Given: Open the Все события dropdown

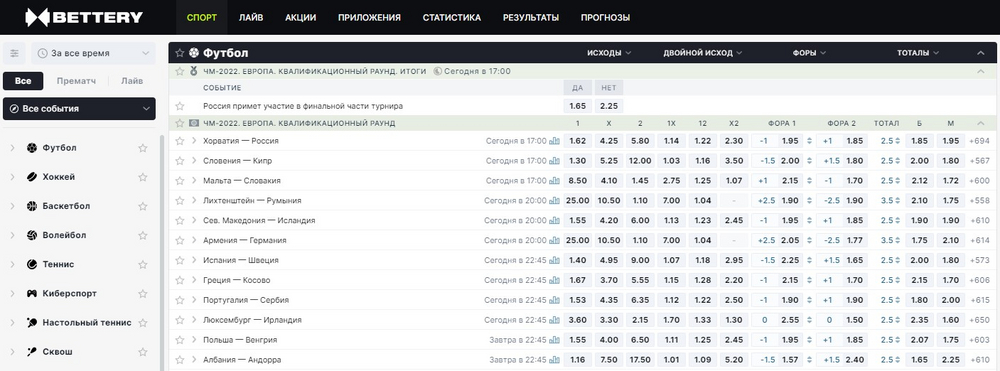Looking at the screenshot, I should pos(79,108).
